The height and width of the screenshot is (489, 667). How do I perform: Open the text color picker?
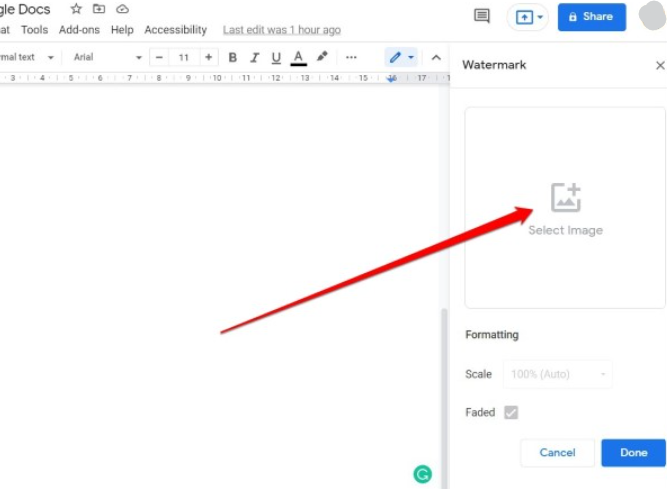pyautogui.click(x=299, y=58)
